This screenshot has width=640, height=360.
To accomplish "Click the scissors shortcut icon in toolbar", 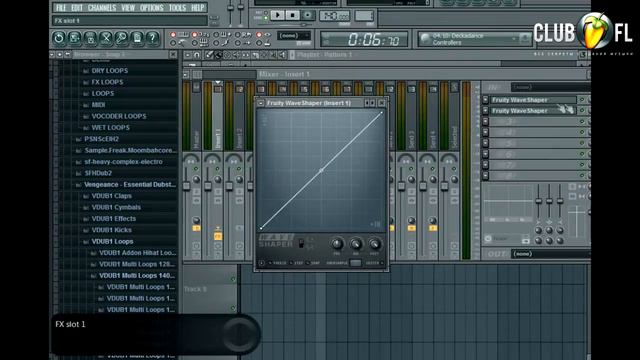I will point(106,38).
